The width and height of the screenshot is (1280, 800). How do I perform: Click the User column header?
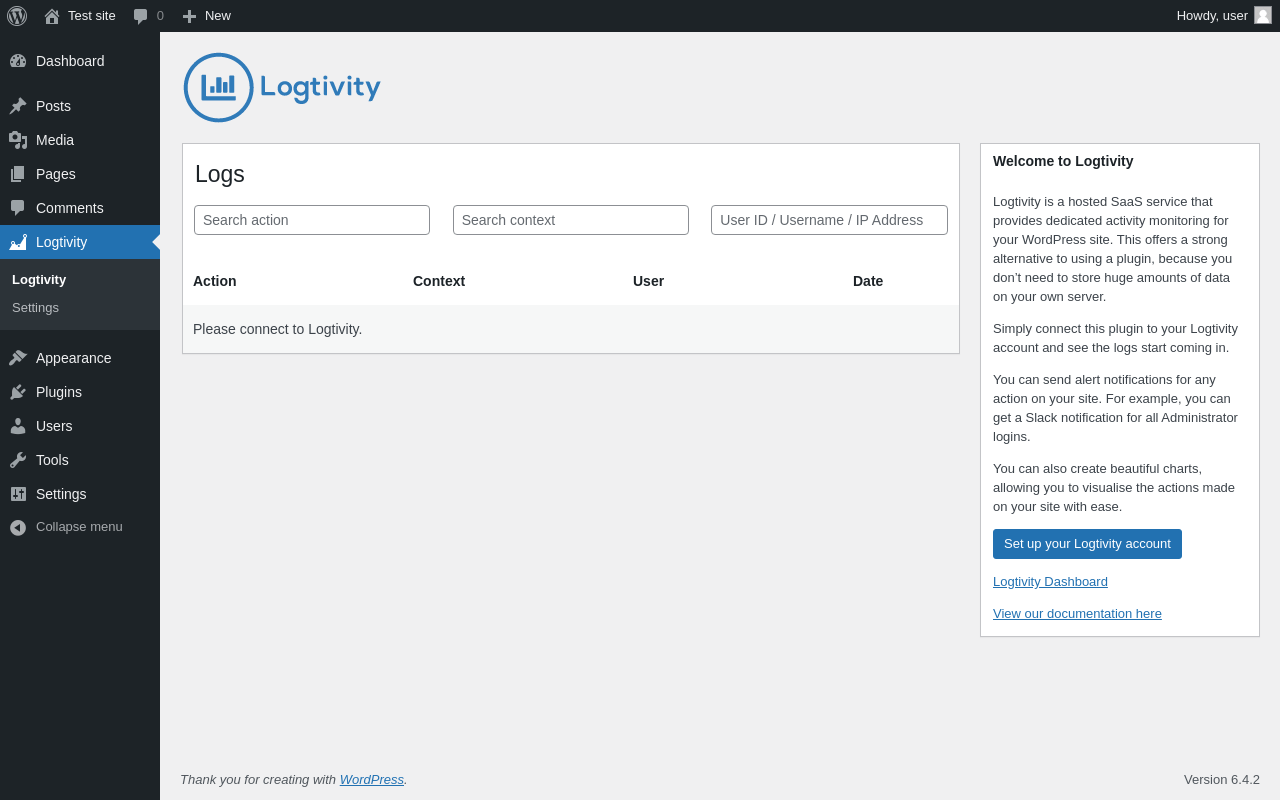648,281
